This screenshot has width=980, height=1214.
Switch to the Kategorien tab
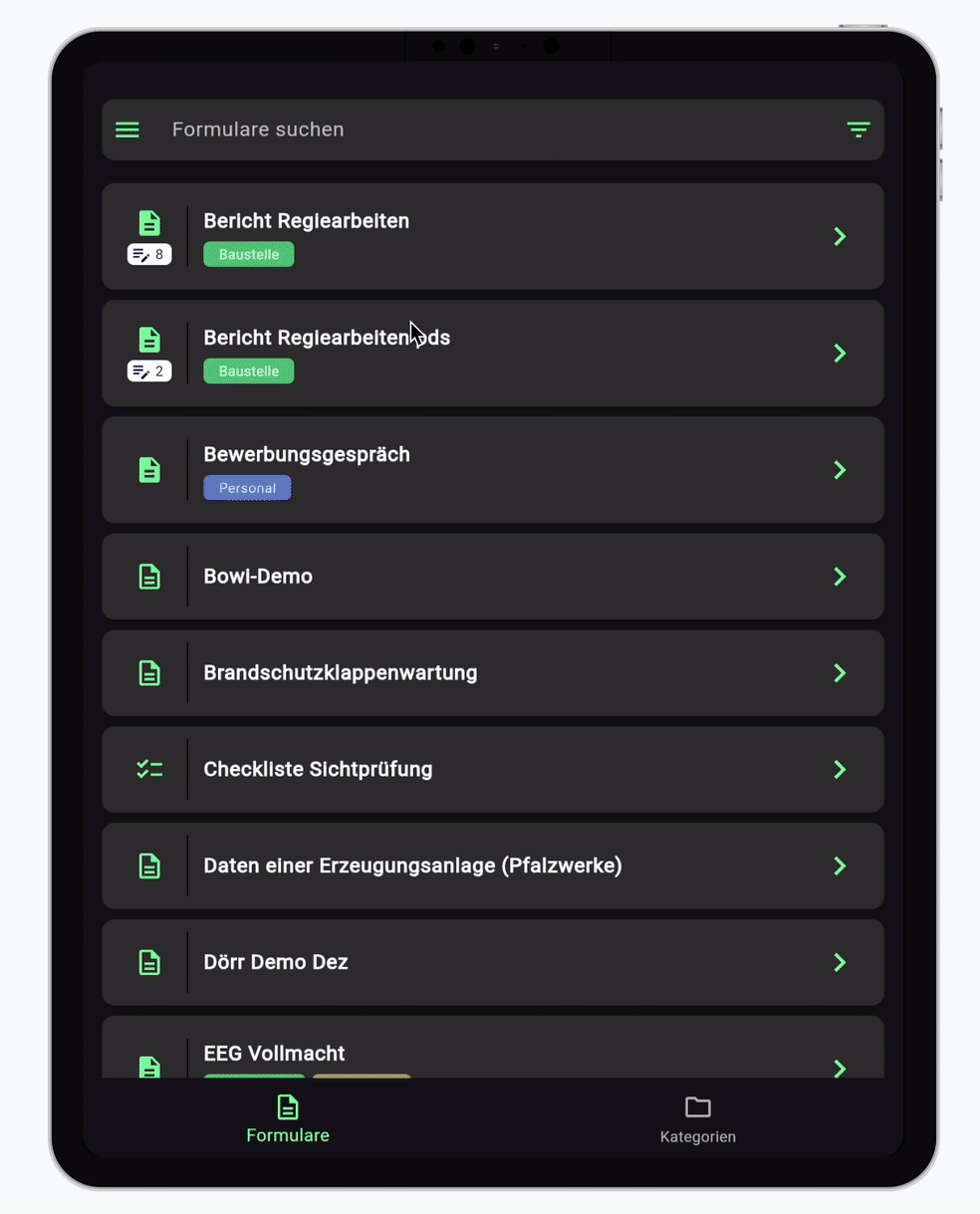pyautogui.click(x=697, y=1119)
